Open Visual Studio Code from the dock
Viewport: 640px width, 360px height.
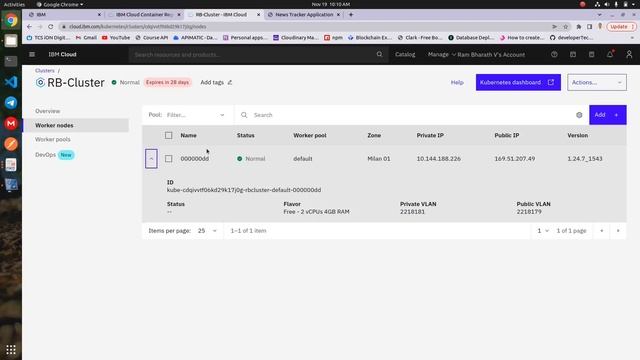(11, 82)
